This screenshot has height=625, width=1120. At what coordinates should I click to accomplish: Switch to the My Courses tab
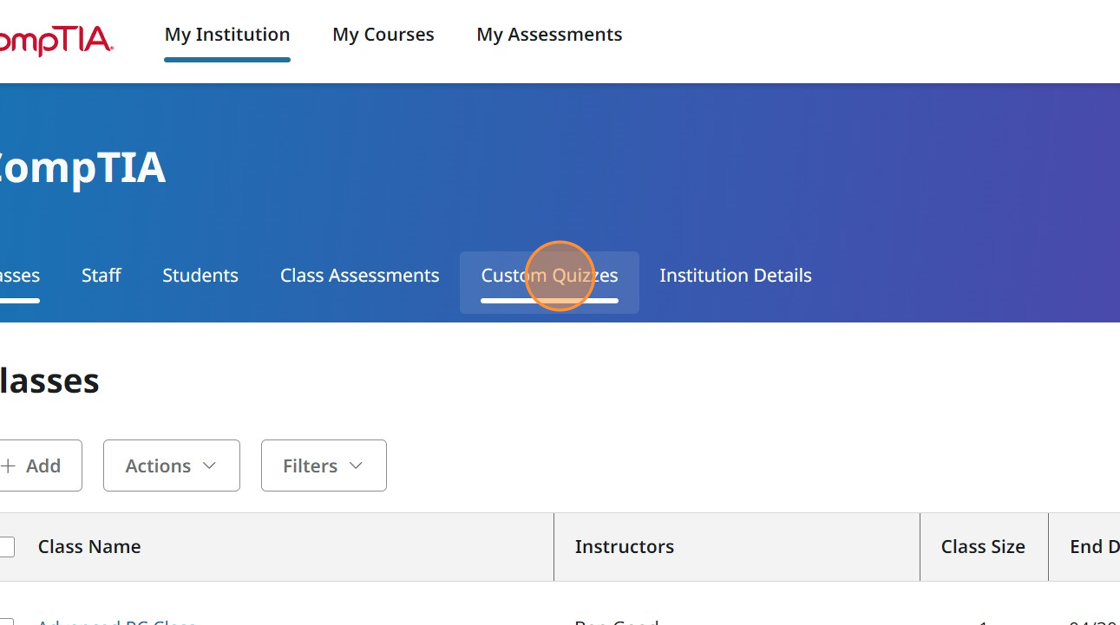point(383,34)
